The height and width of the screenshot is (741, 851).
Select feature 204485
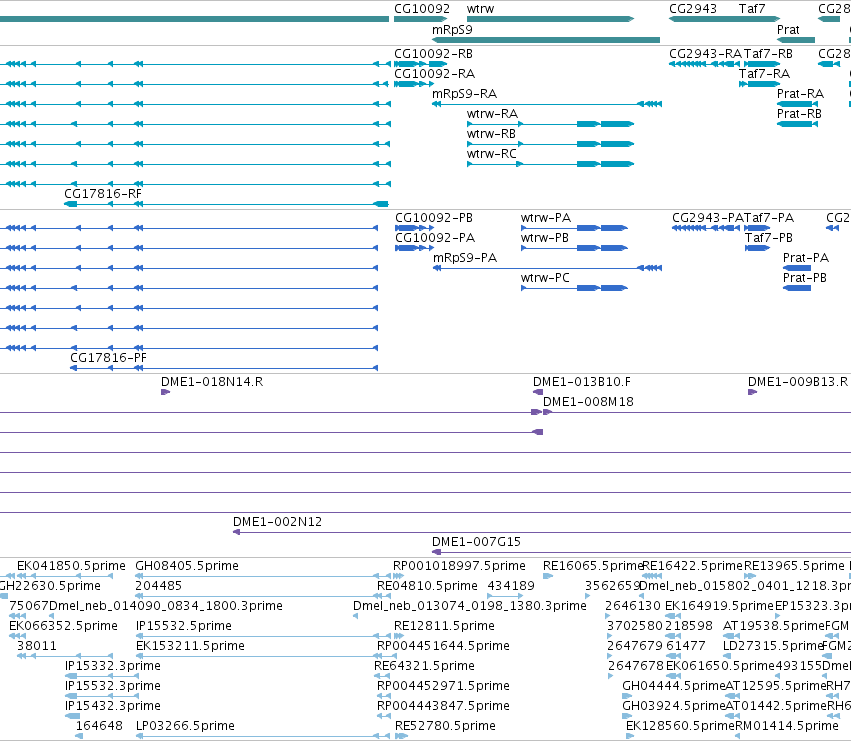(158, 586)
